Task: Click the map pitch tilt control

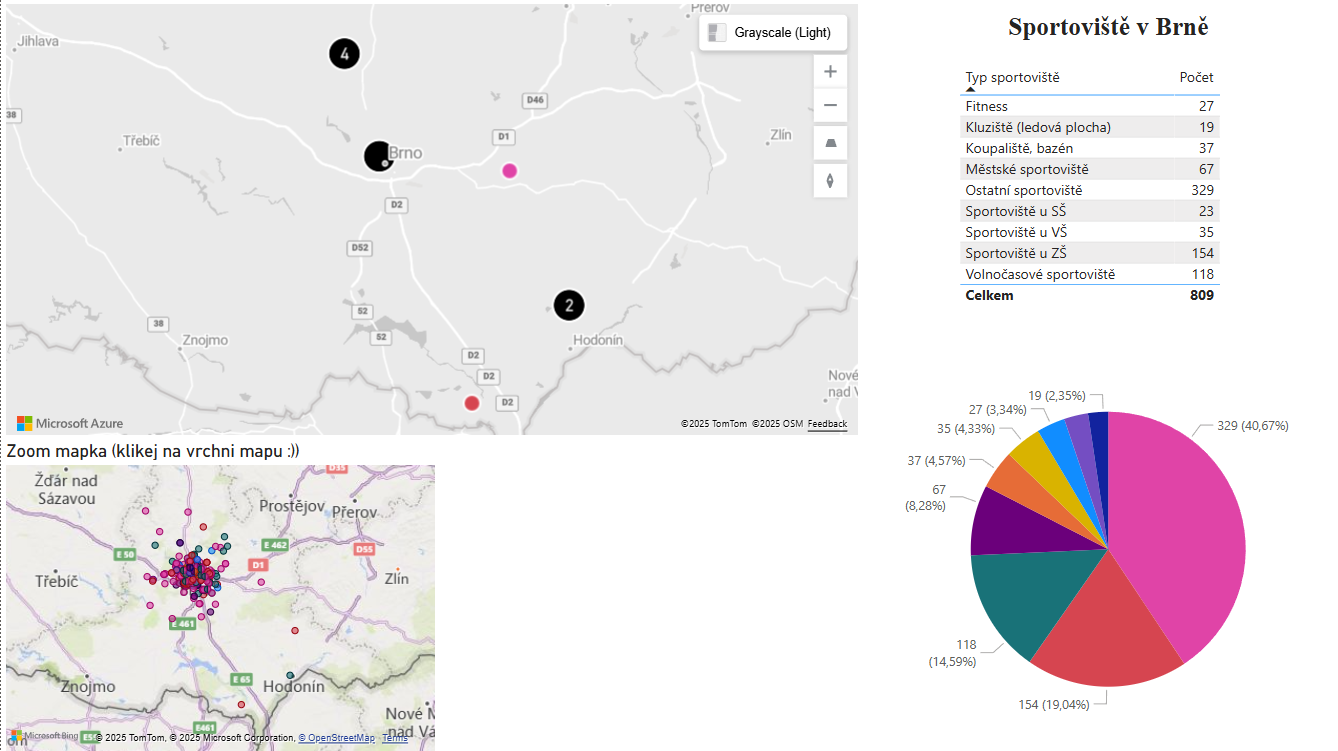Action: point(830,143)
